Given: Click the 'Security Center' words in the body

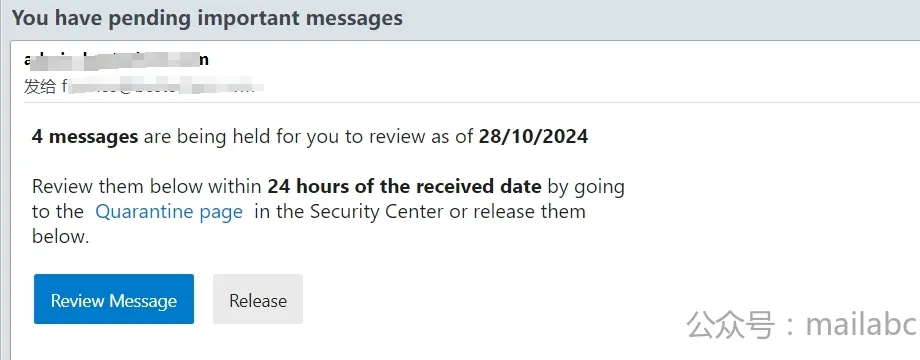Looking at the screenshot, I should (x=377, y=212).
